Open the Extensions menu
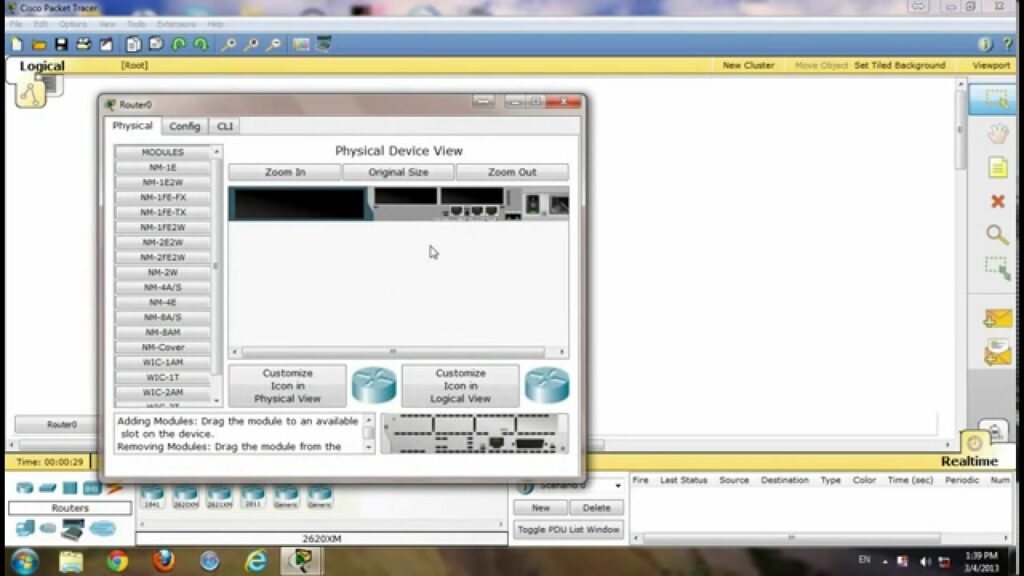 click(175, 22)
